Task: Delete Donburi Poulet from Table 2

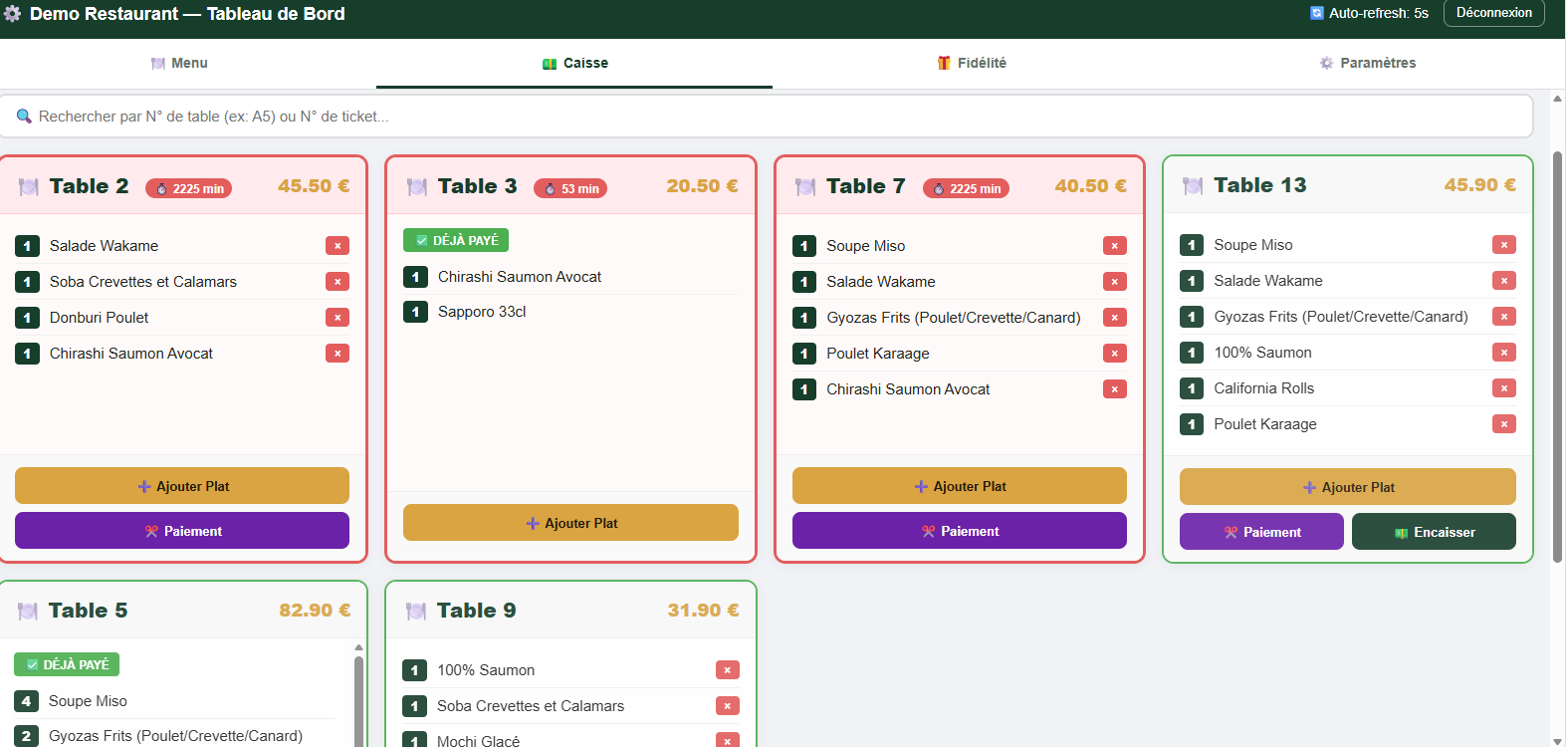Action: pos(337,318)
